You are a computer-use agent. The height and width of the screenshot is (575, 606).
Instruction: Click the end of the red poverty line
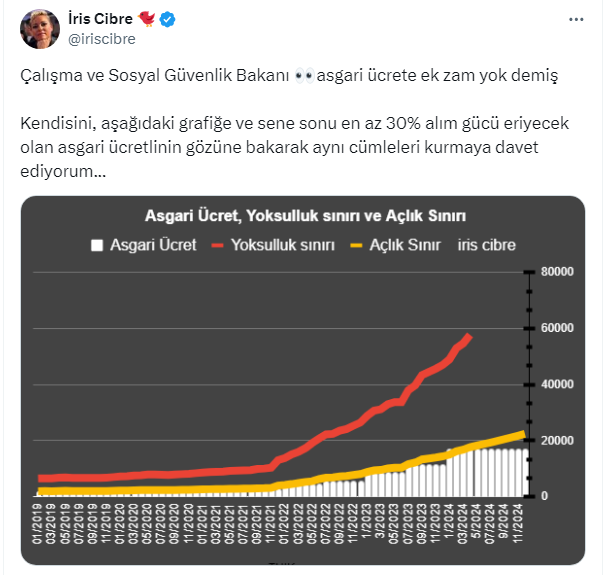click(x=470, y=336)
